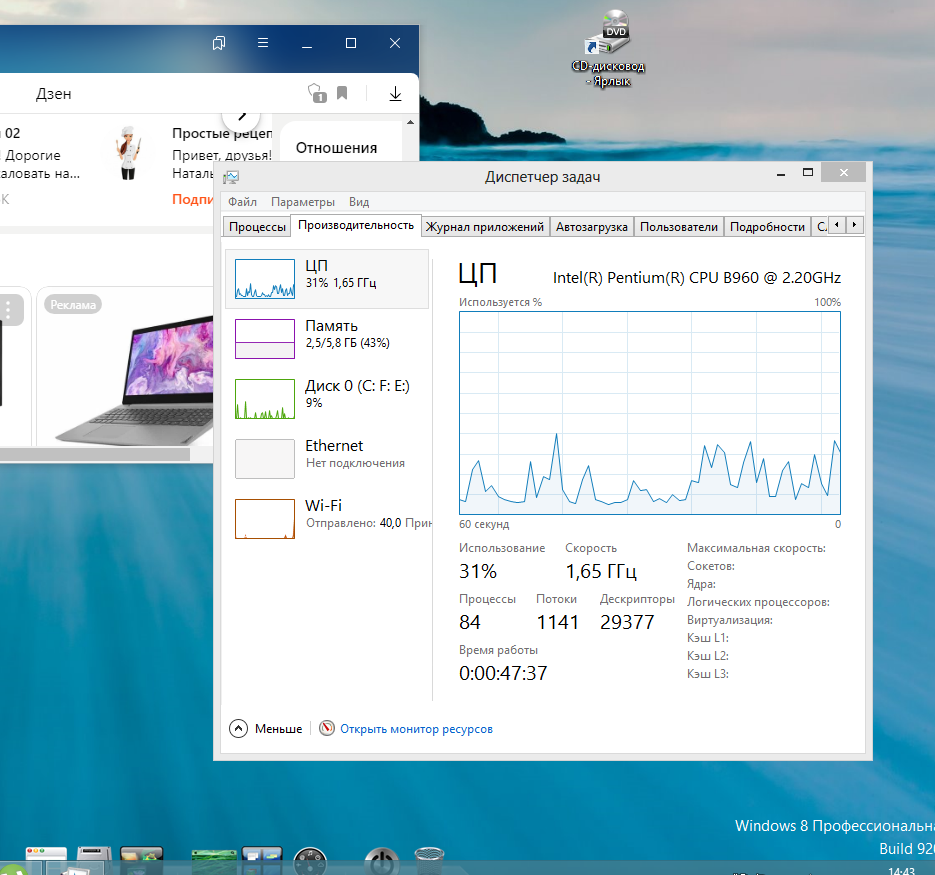935x875 pixels.
Task: Switch to the Журнал приложений tab
Action: 485,227
